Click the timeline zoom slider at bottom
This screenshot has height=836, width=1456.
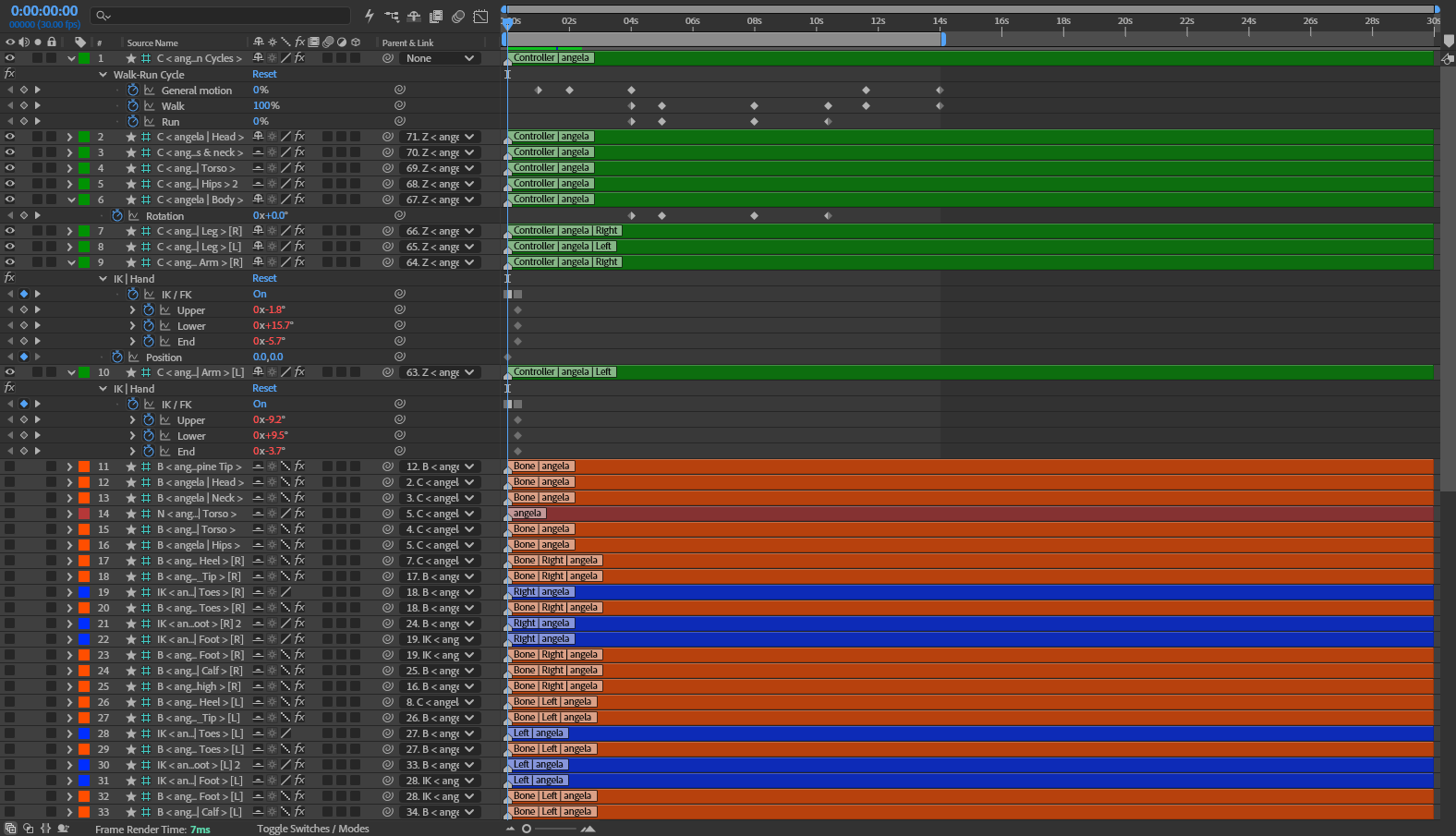coord(551,829)
